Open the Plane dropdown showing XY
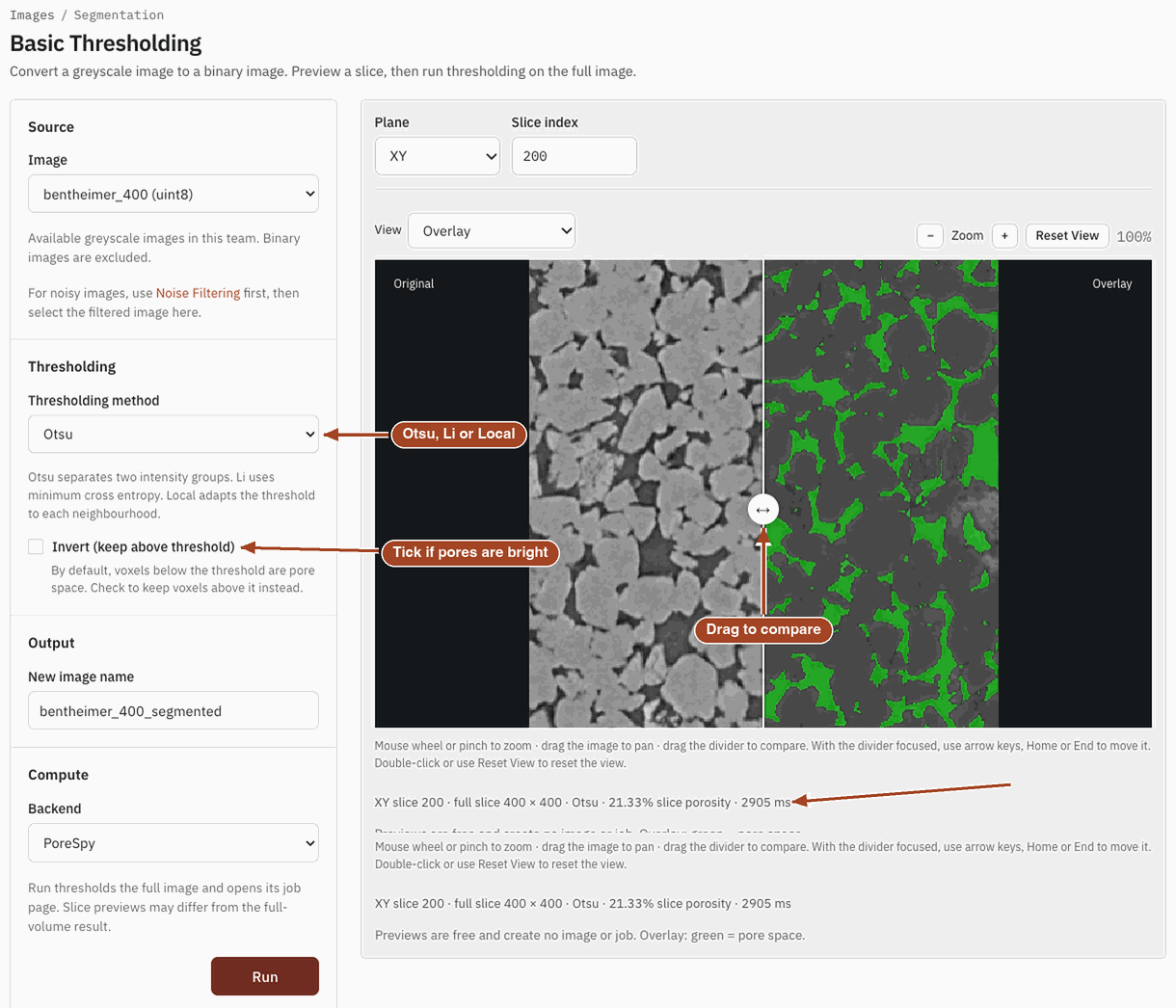 [x=438, y=156]
